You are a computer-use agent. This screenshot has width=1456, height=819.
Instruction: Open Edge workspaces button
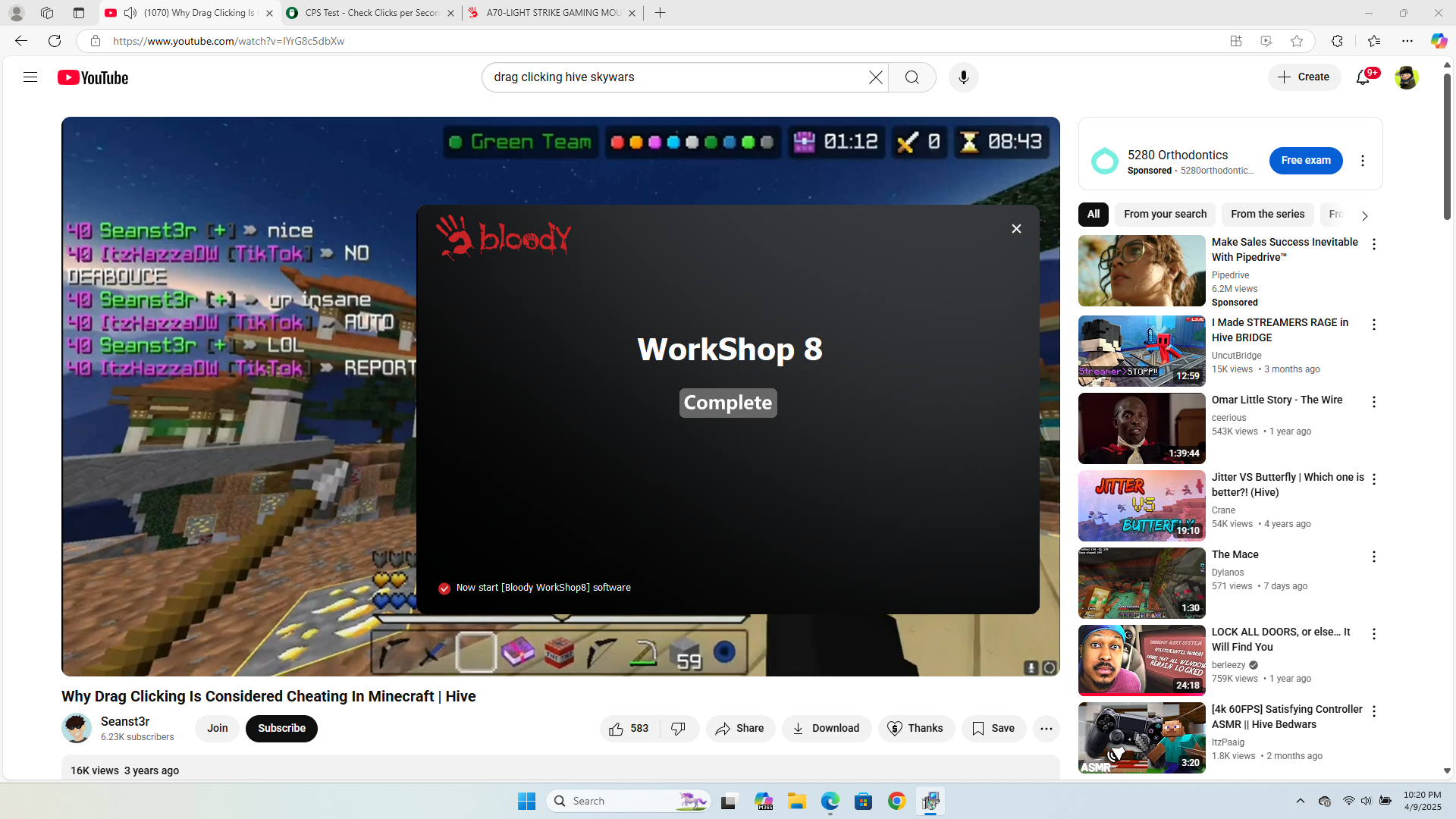tap(47, 13)
